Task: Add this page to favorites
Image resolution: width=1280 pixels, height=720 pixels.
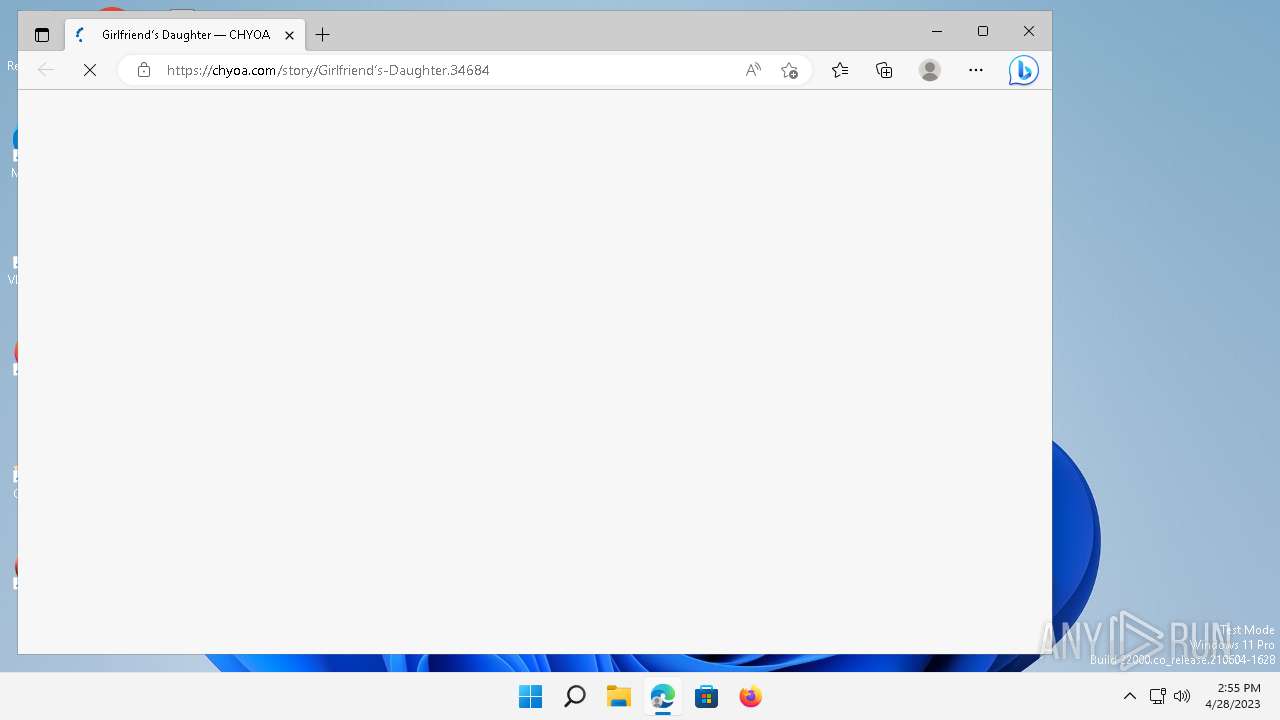Action: point(789,70)
